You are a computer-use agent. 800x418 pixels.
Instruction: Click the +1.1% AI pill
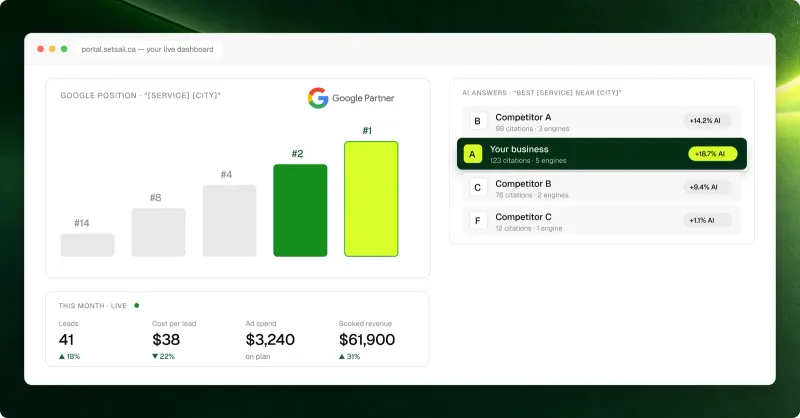tap(707, 220)
